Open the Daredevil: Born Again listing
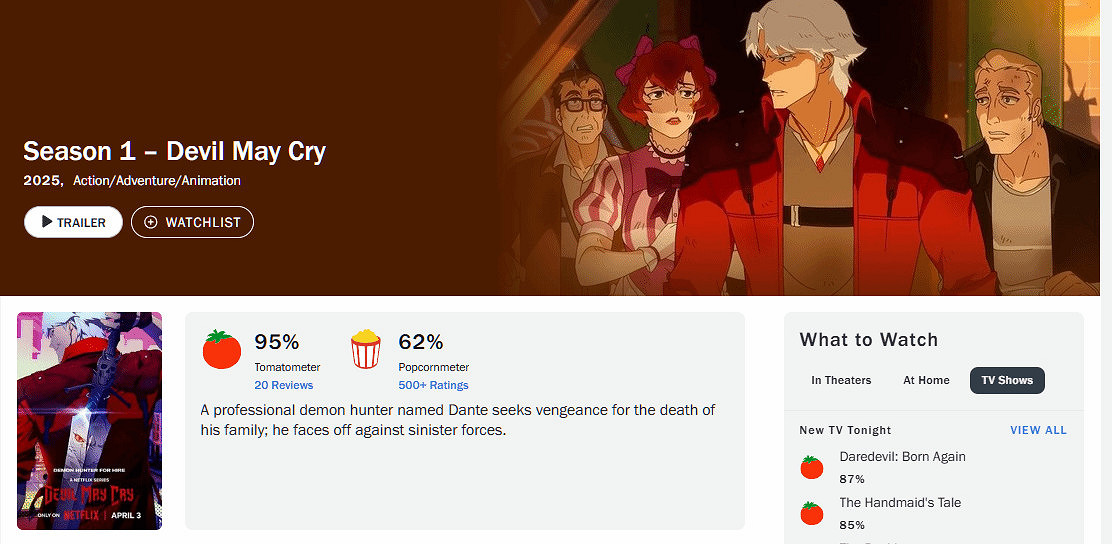 click(902, 457)
